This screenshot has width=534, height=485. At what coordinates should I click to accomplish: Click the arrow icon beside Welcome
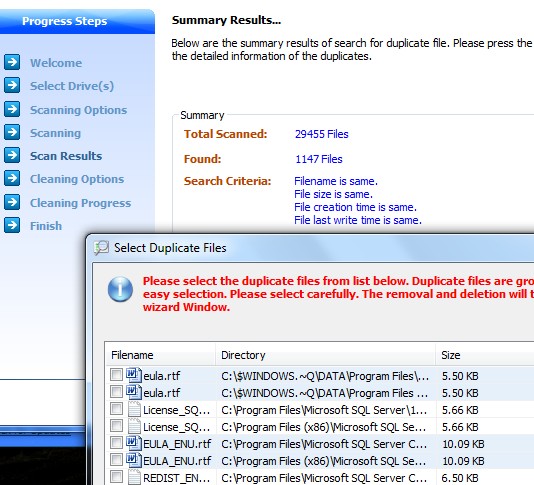pos(12,62)
